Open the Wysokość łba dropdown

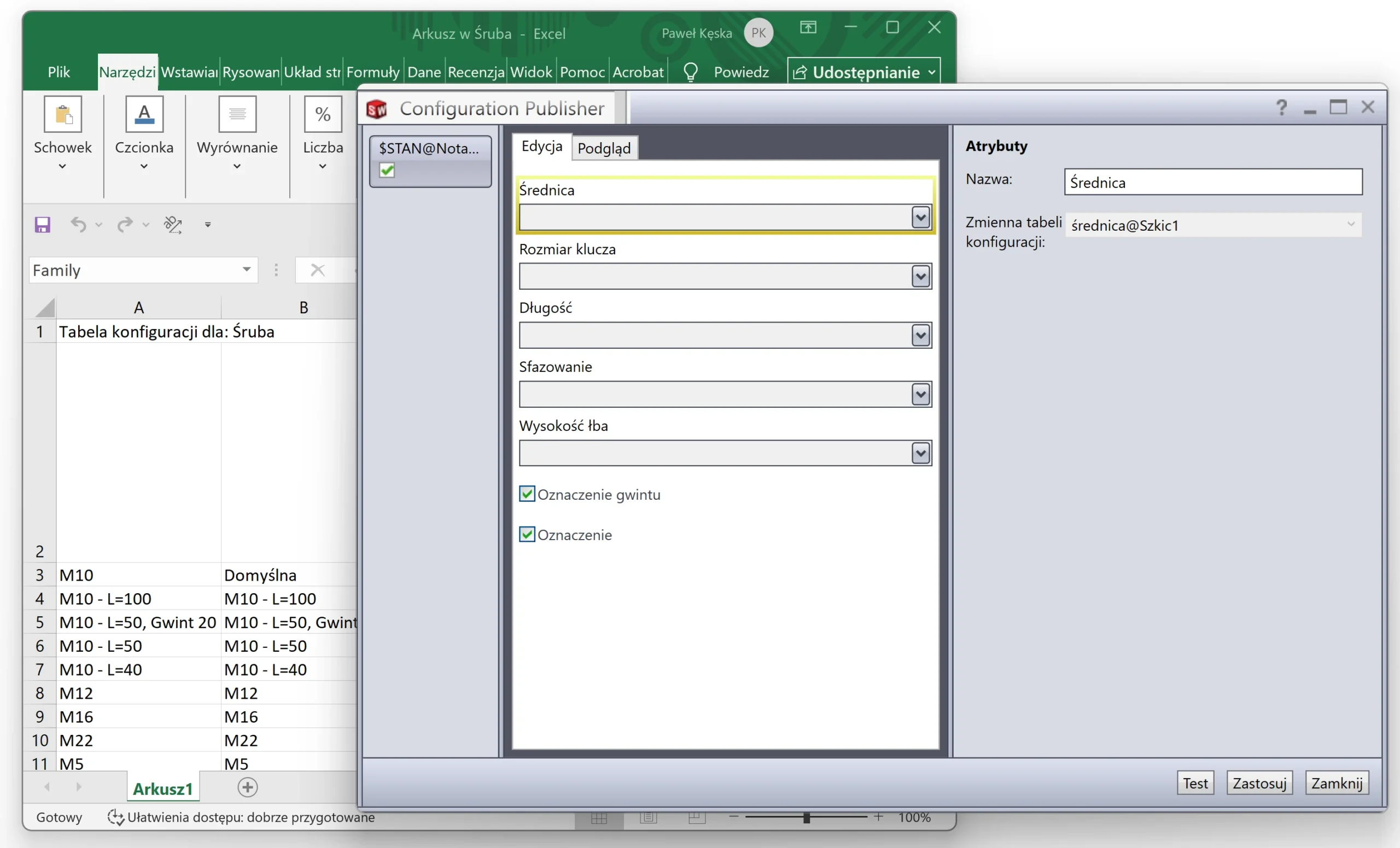pyautogui.click(x=920, y=453)
